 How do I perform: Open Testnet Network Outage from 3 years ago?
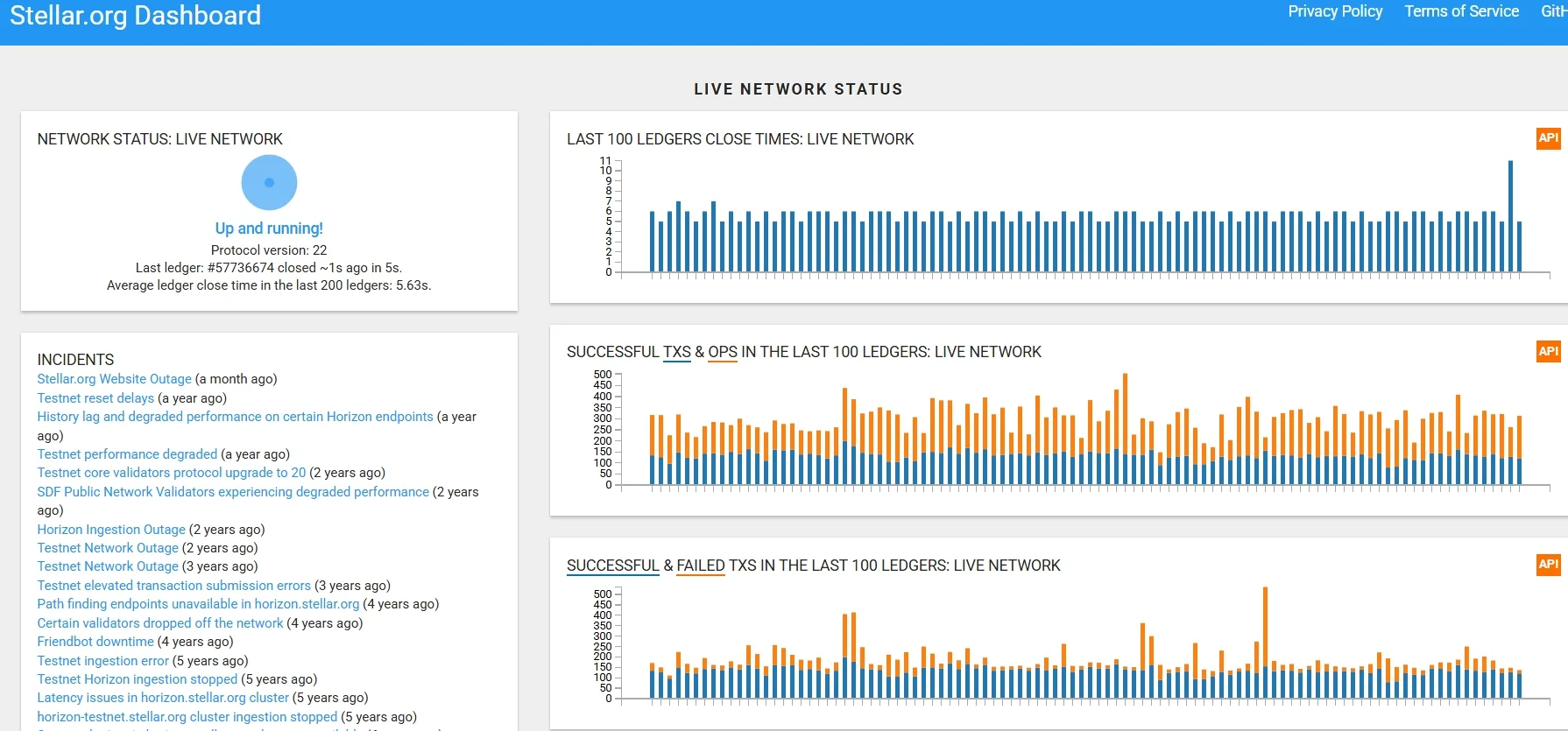pyautogui.click(x=108, y=566)
